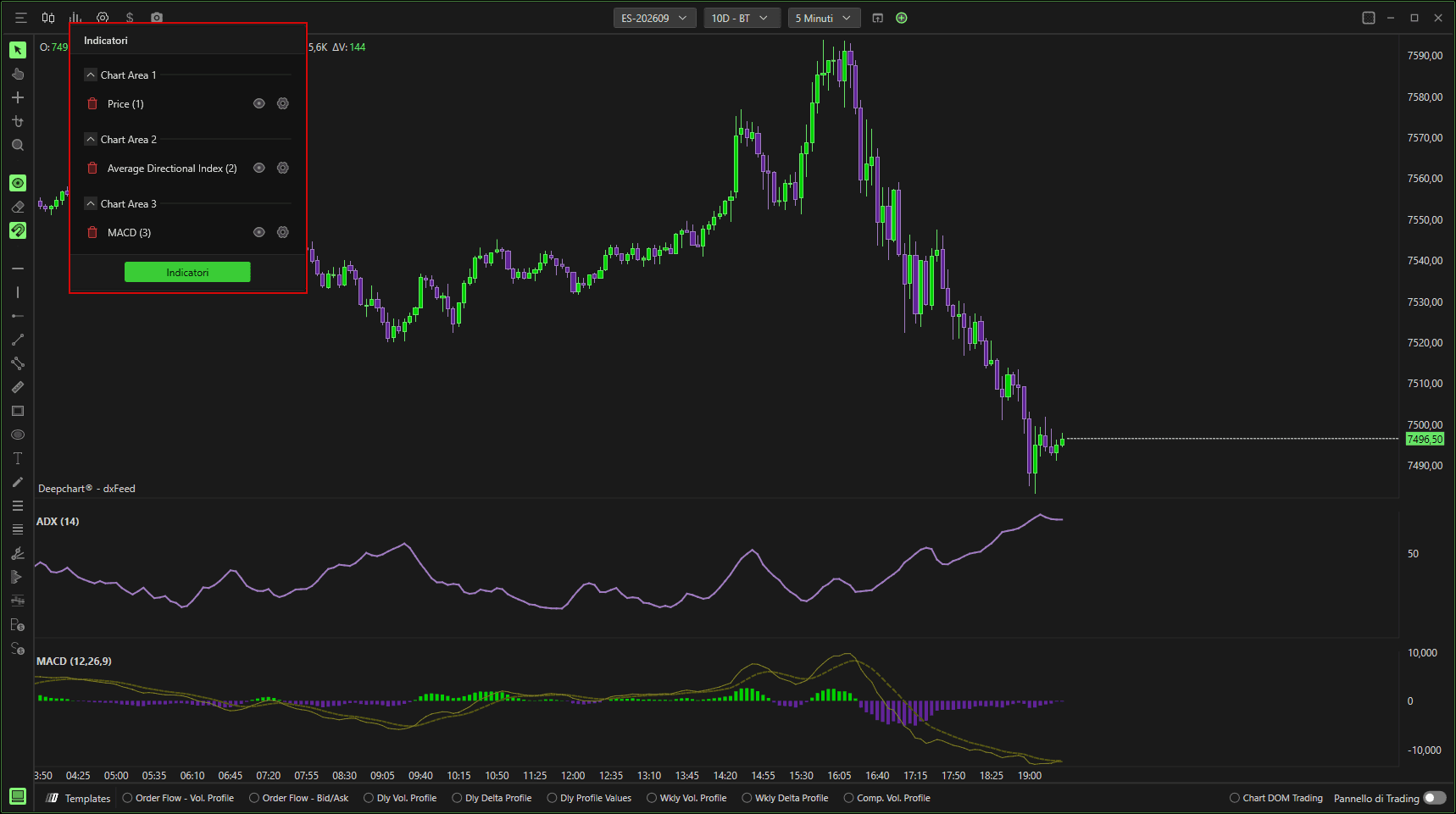The width and height of the screenshot is (1456, 814).
Task: Click the window layout icon beside timeframe
Action: [878, 18]
